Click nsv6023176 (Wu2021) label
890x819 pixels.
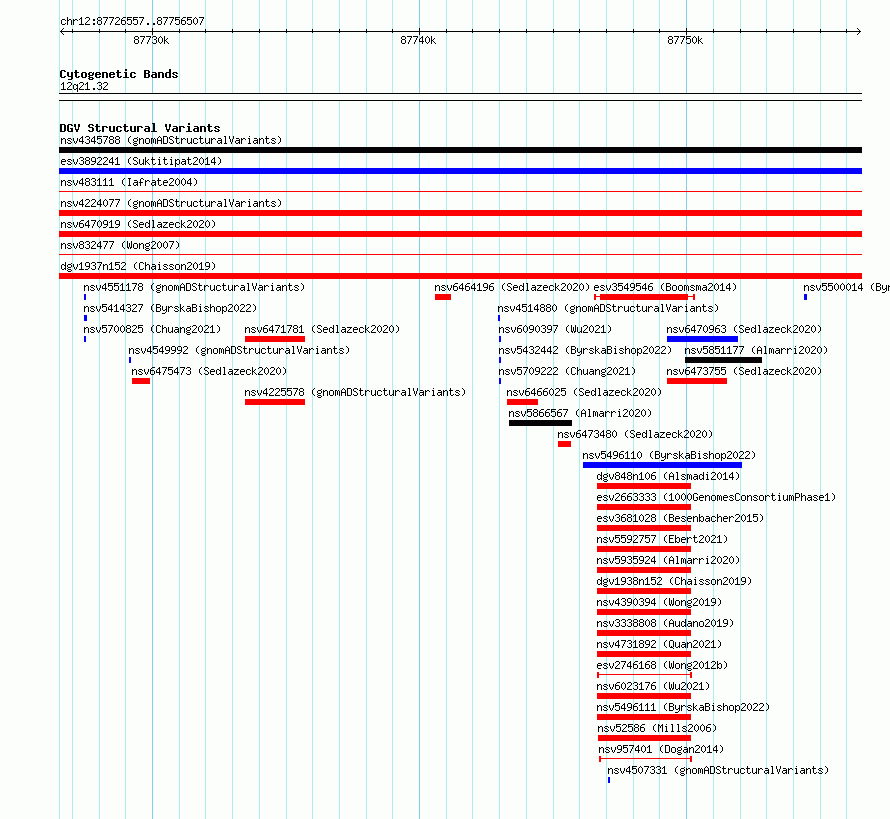coord(653,686)
